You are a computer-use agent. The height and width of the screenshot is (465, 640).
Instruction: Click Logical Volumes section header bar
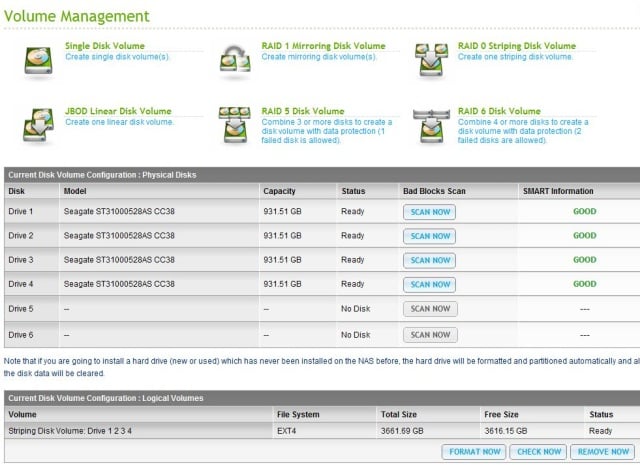point(322,398)
